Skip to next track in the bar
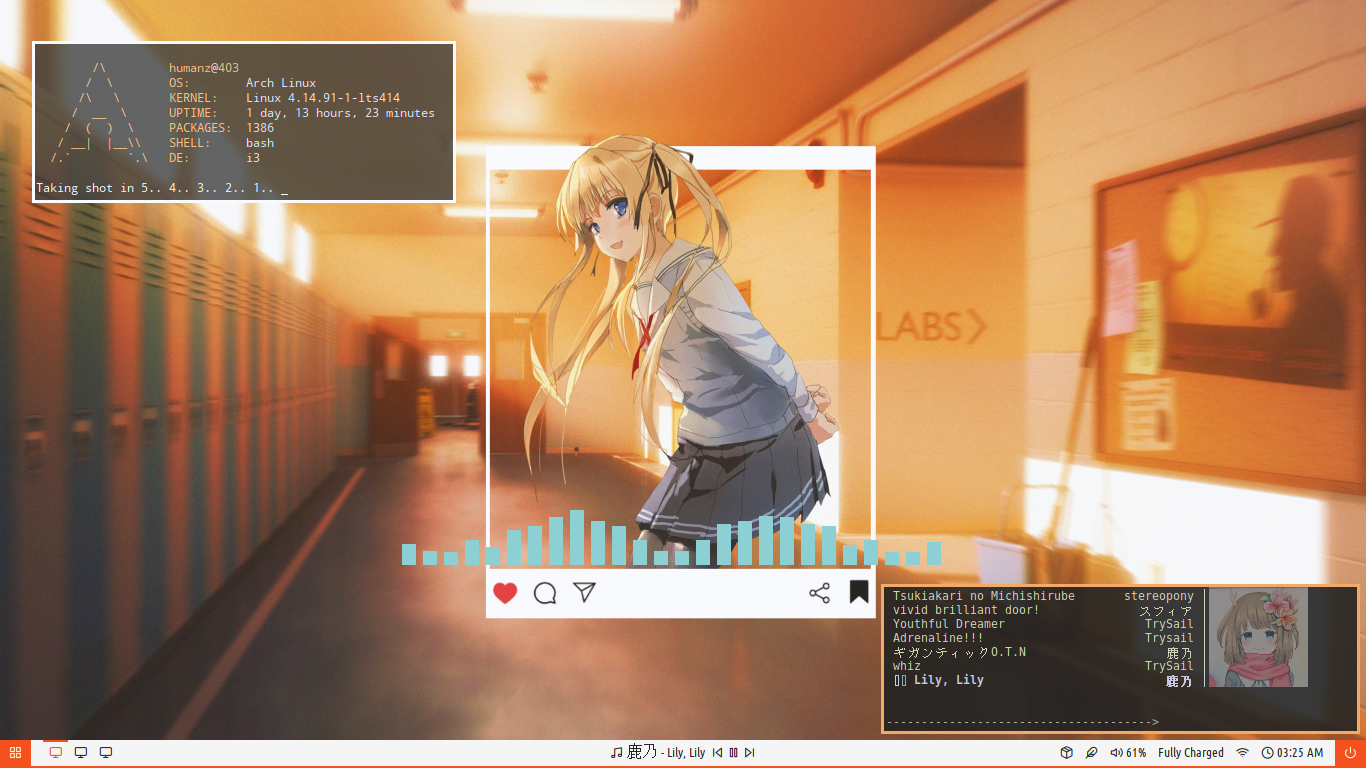This screenshot has width=1366, height=768. click(x=749, y=753)
